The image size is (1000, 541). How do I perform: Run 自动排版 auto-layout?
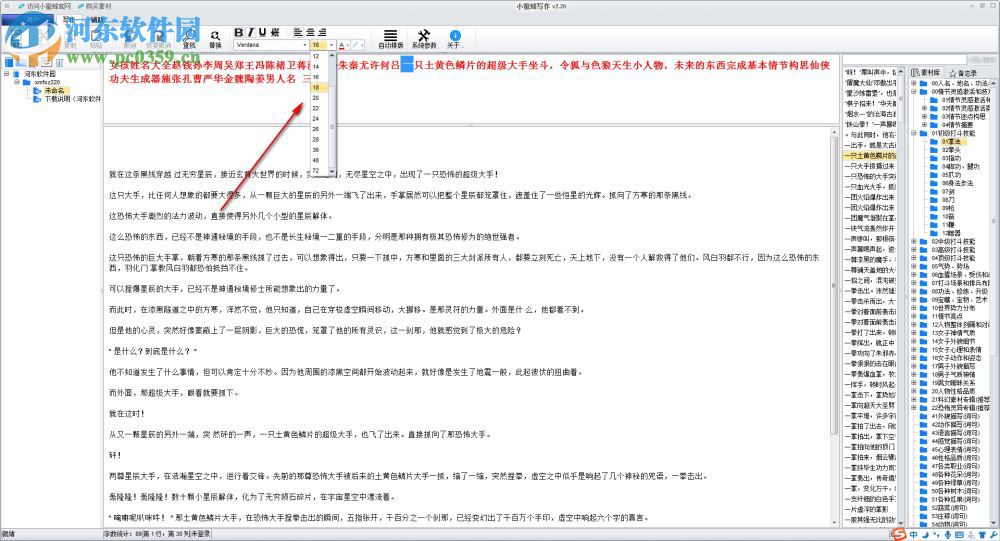click(390, 39)
